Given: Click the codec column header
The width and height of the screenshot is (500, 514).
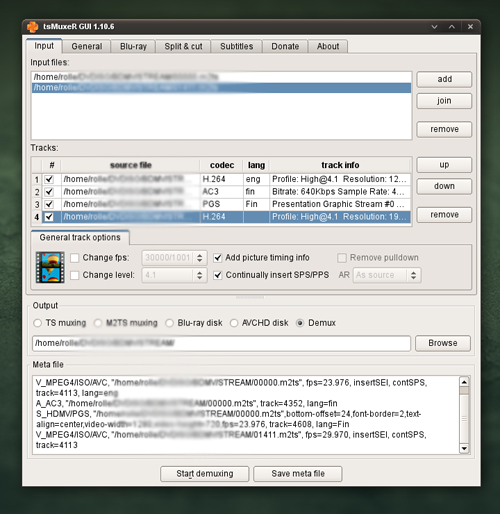Looking at the screenshot, I should point(222,165).
